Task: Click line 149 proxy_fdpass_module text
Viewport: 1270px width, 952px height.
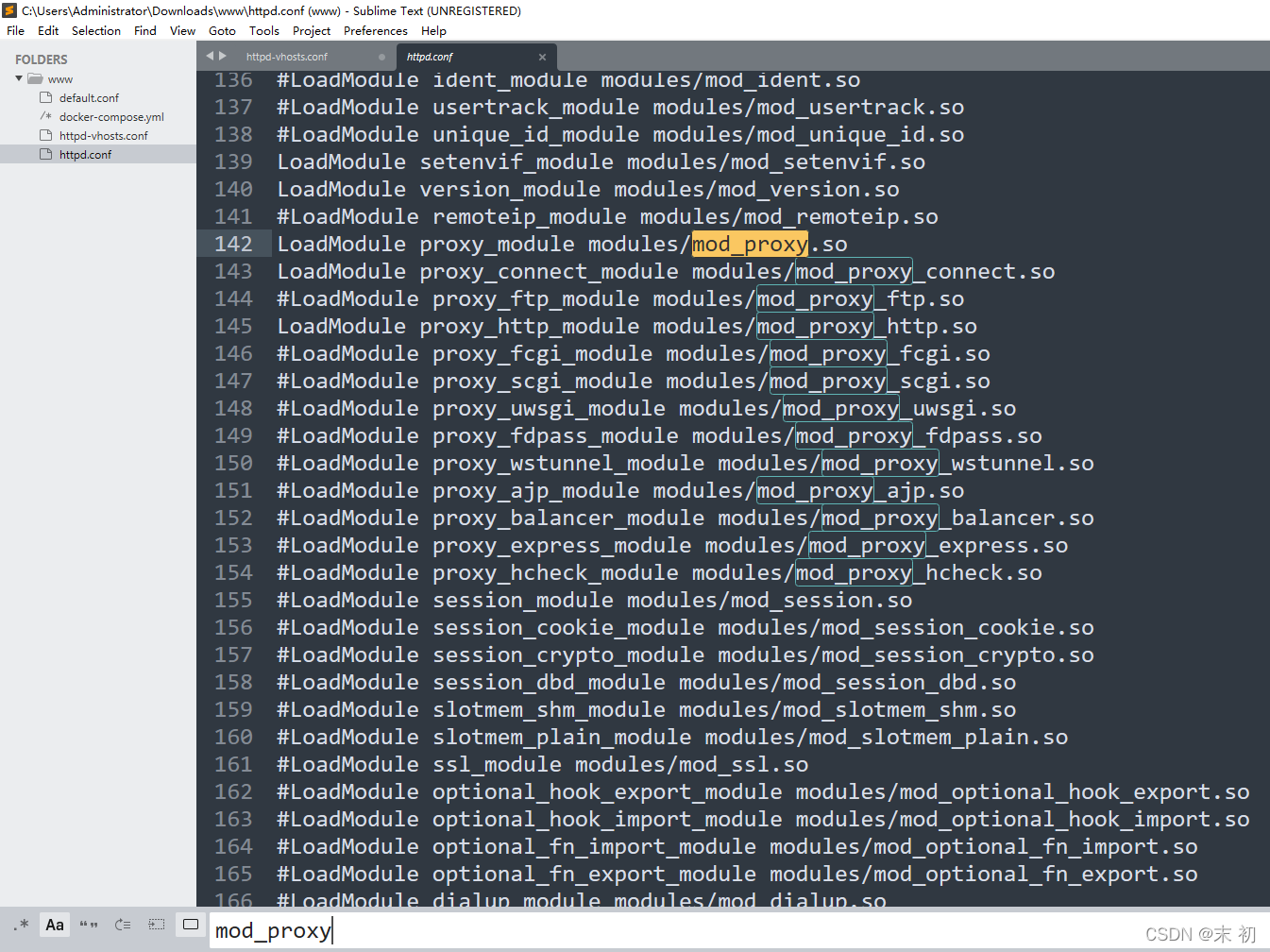Action: 555,436
